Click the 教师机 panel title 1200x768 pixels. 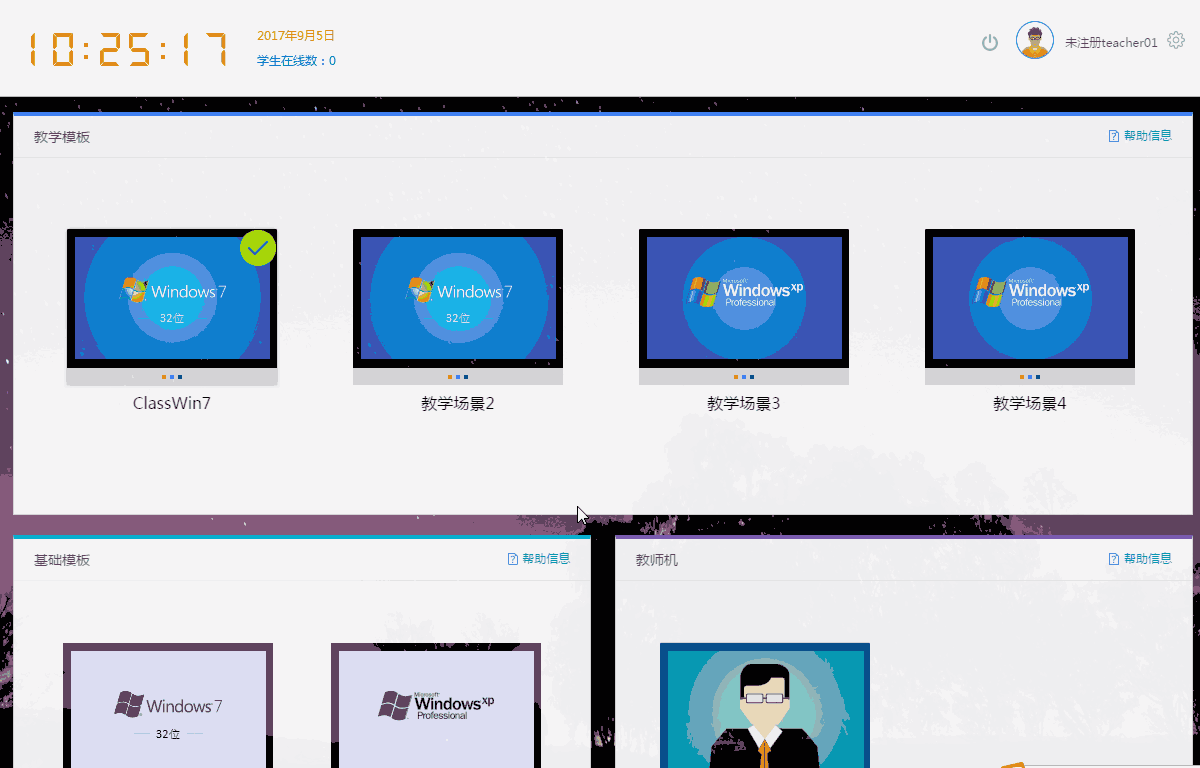tap(657, 560)
